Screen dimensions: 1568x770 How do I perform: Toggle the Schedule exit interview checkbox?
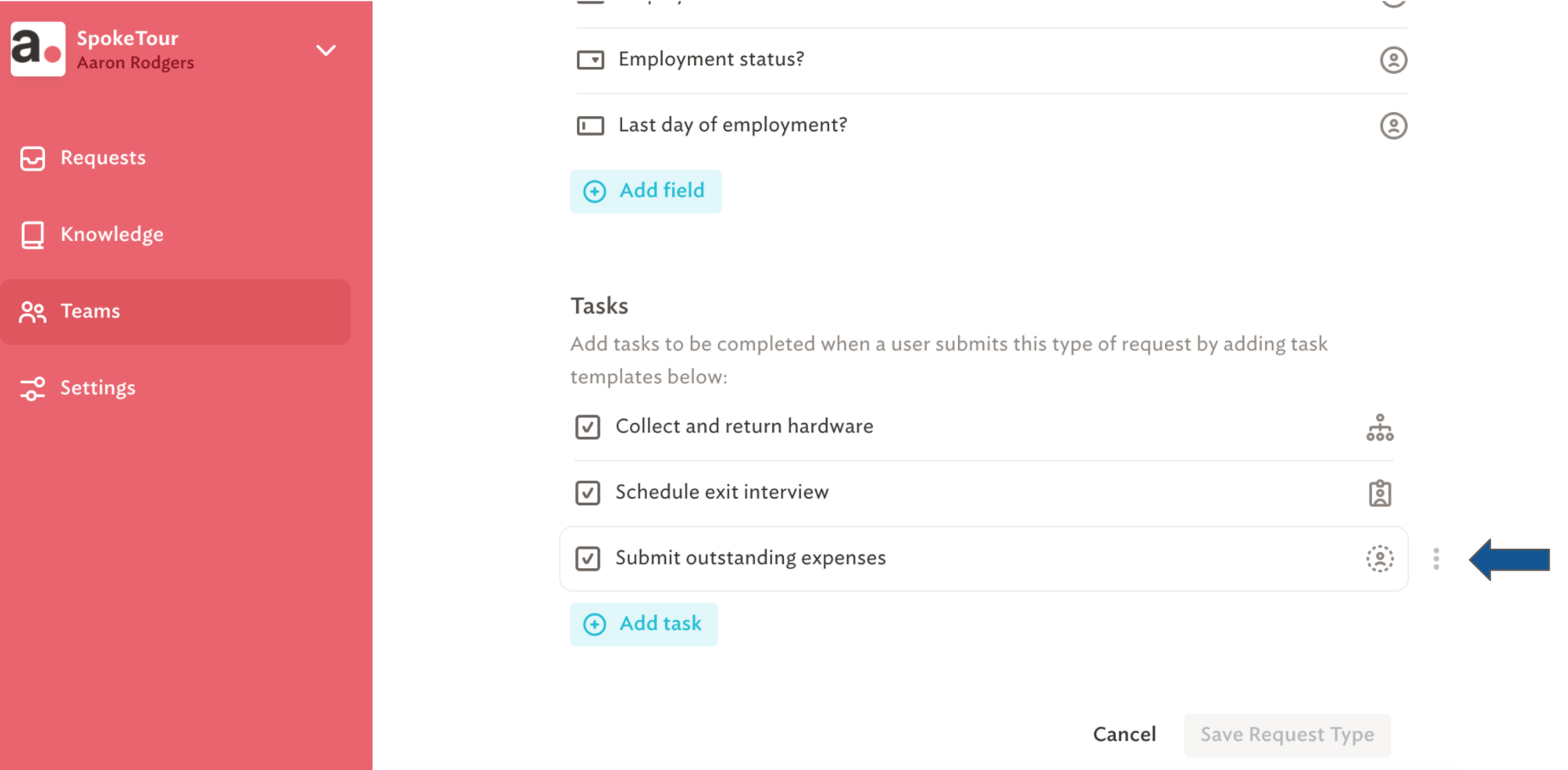point(587,493)
